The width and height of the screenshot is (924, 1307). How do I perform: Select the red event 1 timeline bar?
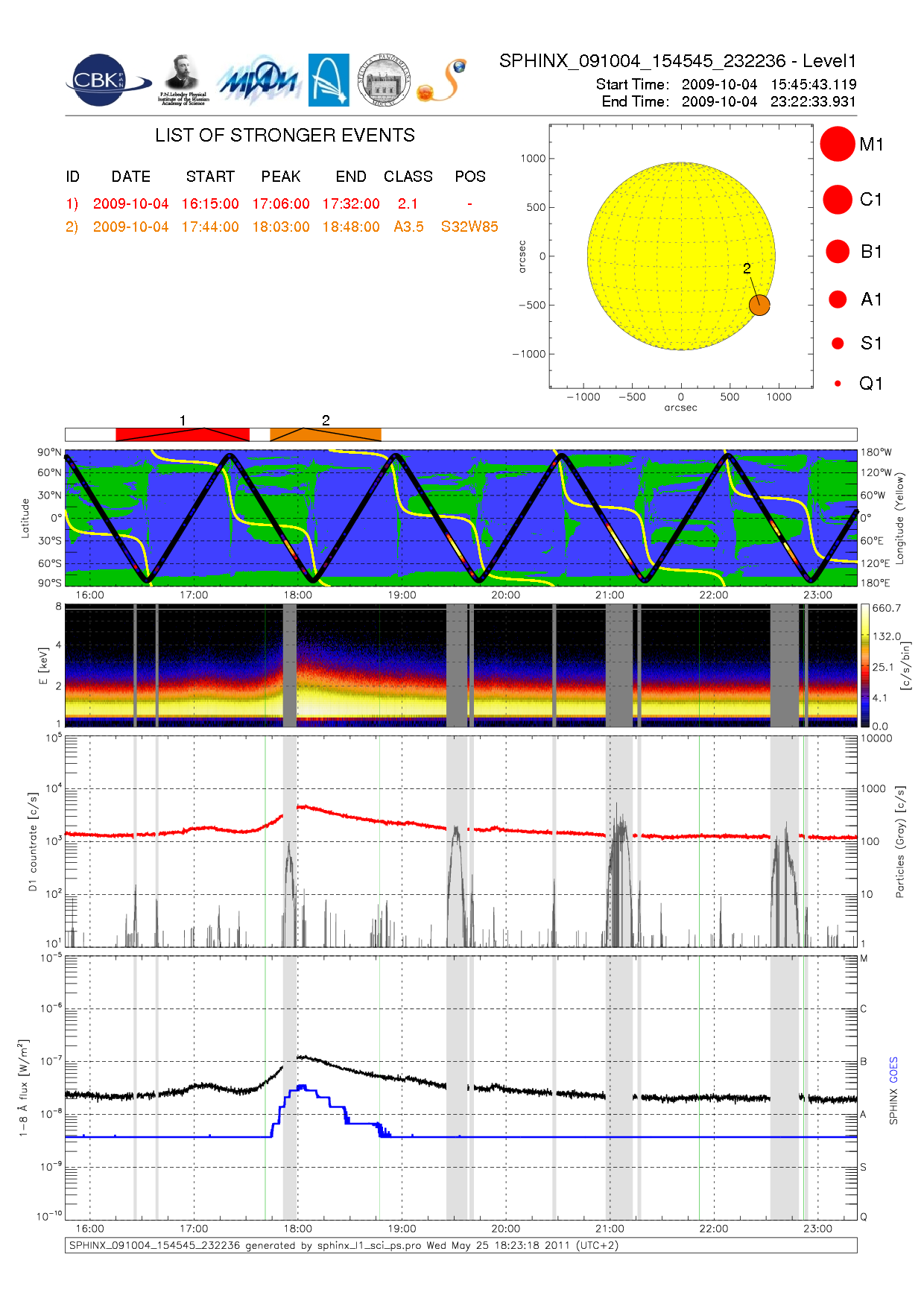tap(183, 434)
